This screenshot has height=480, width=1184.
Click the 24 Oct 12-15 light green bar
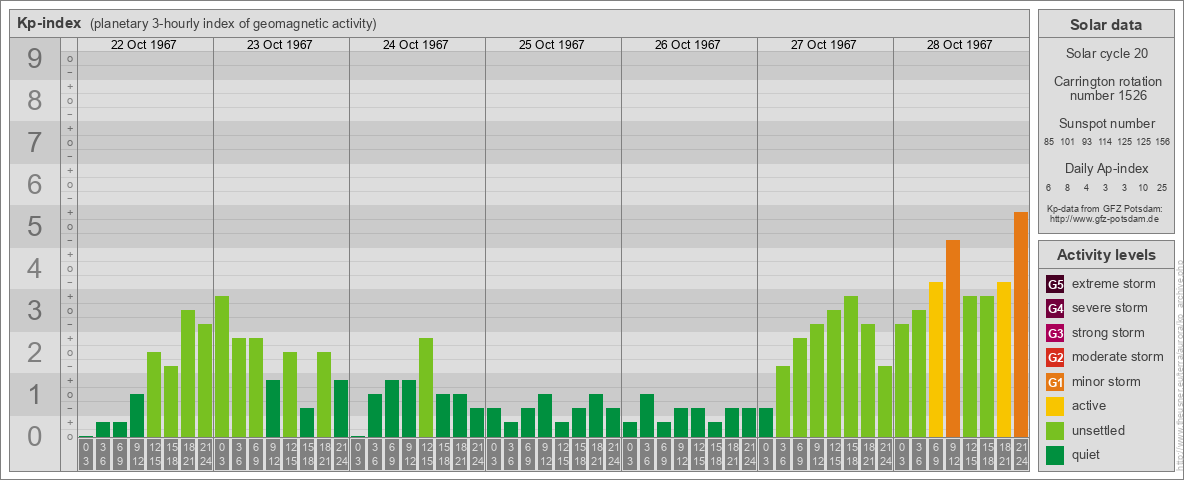click(x=426, y=387)
